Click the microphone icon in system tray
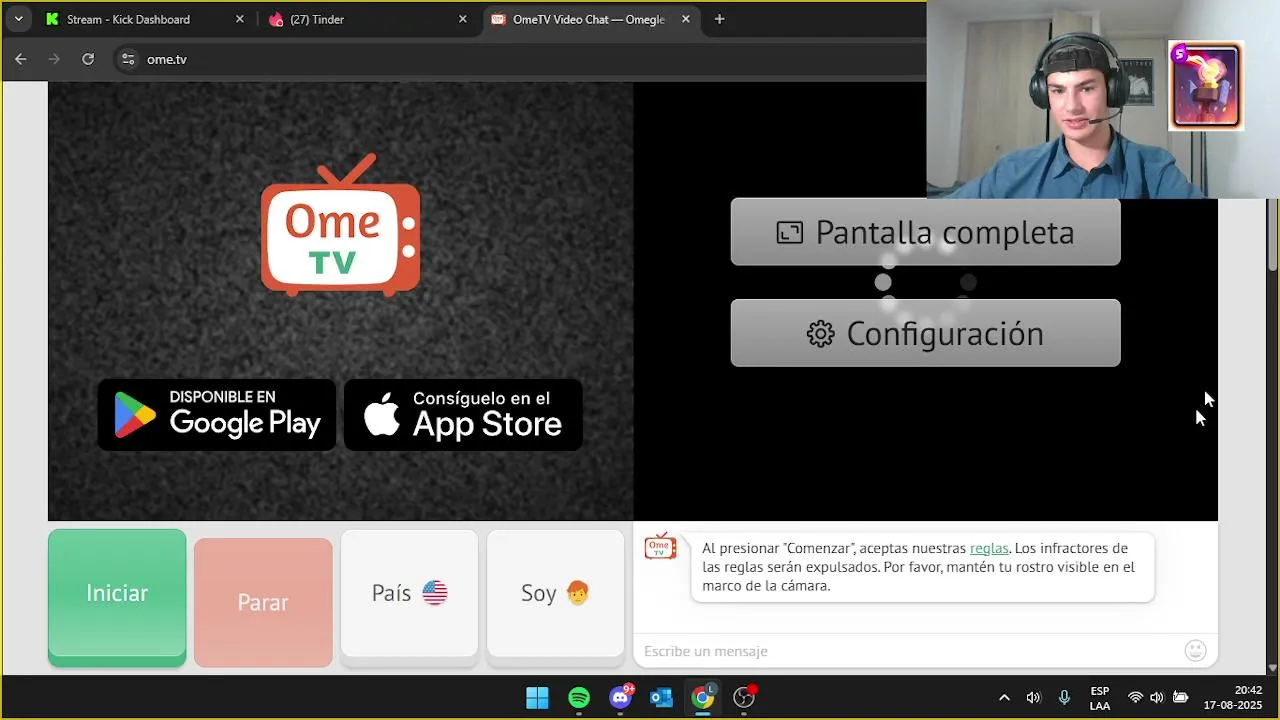1280x720 pixels. click(x=1064, y=698)
